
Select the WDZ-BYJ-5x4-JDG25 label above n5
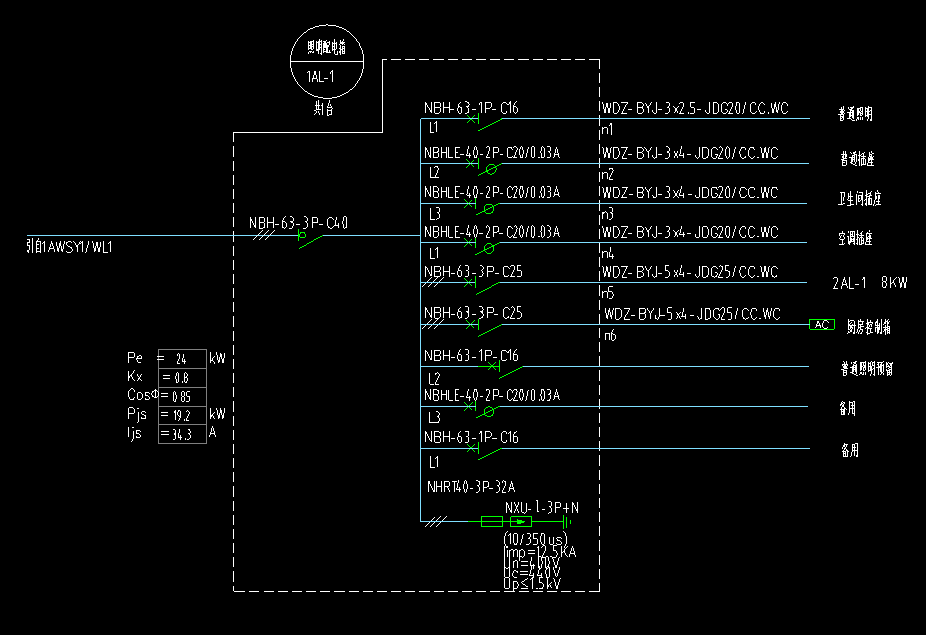click(x=690, y=272)
